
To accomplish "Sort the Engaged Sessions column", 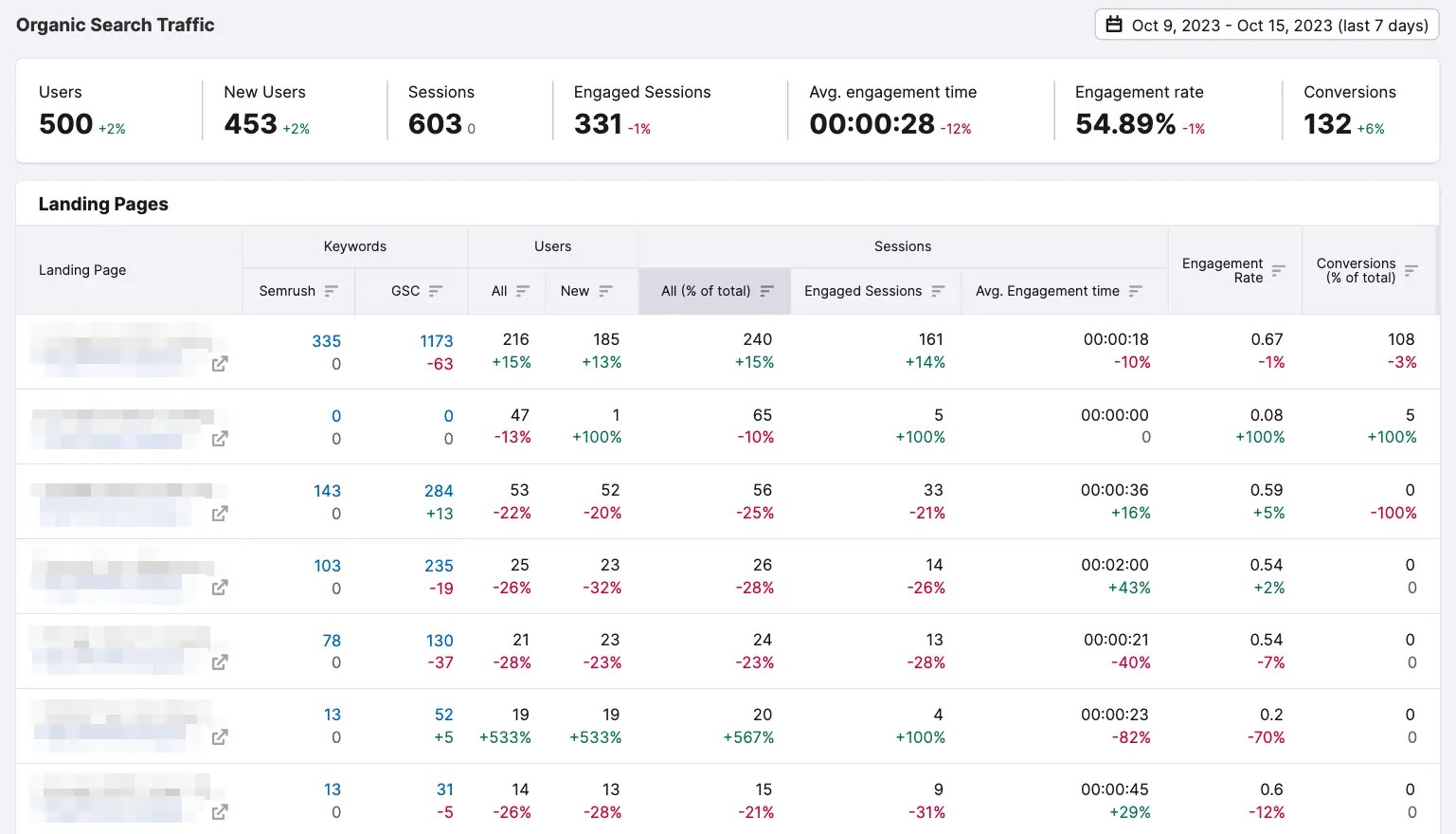I will tap(938, 291).
